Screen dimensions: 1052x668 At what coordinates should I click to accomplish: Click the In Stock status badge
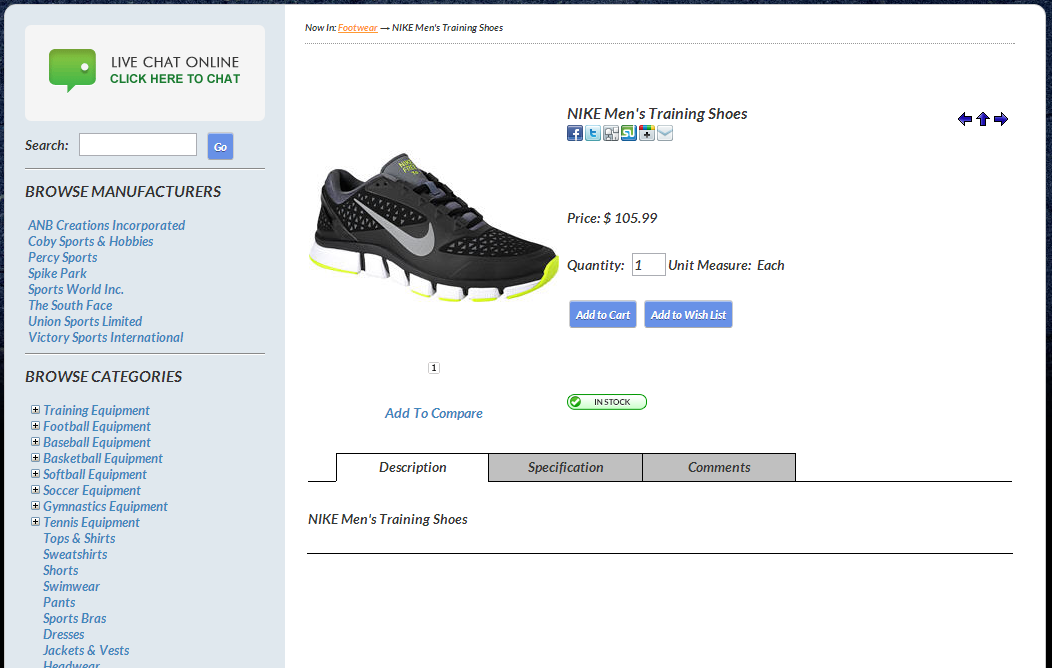(607, 402)
